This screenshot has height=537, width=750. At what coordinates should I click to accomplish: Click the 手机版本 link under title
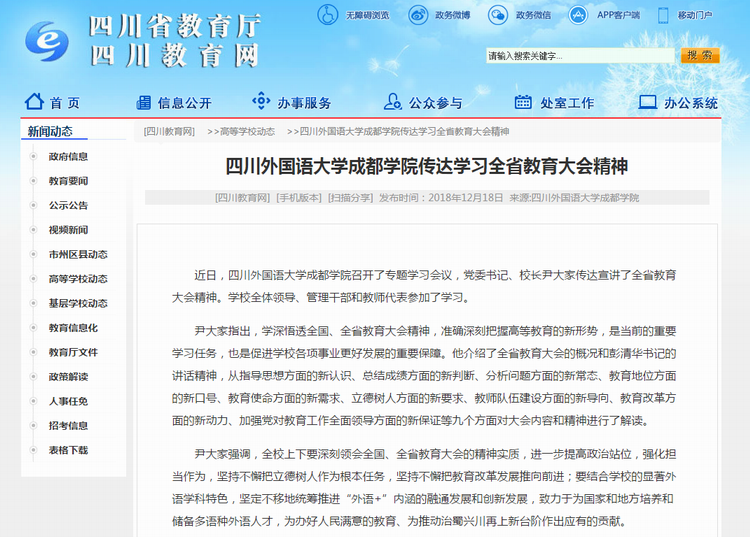coord(299,198)
